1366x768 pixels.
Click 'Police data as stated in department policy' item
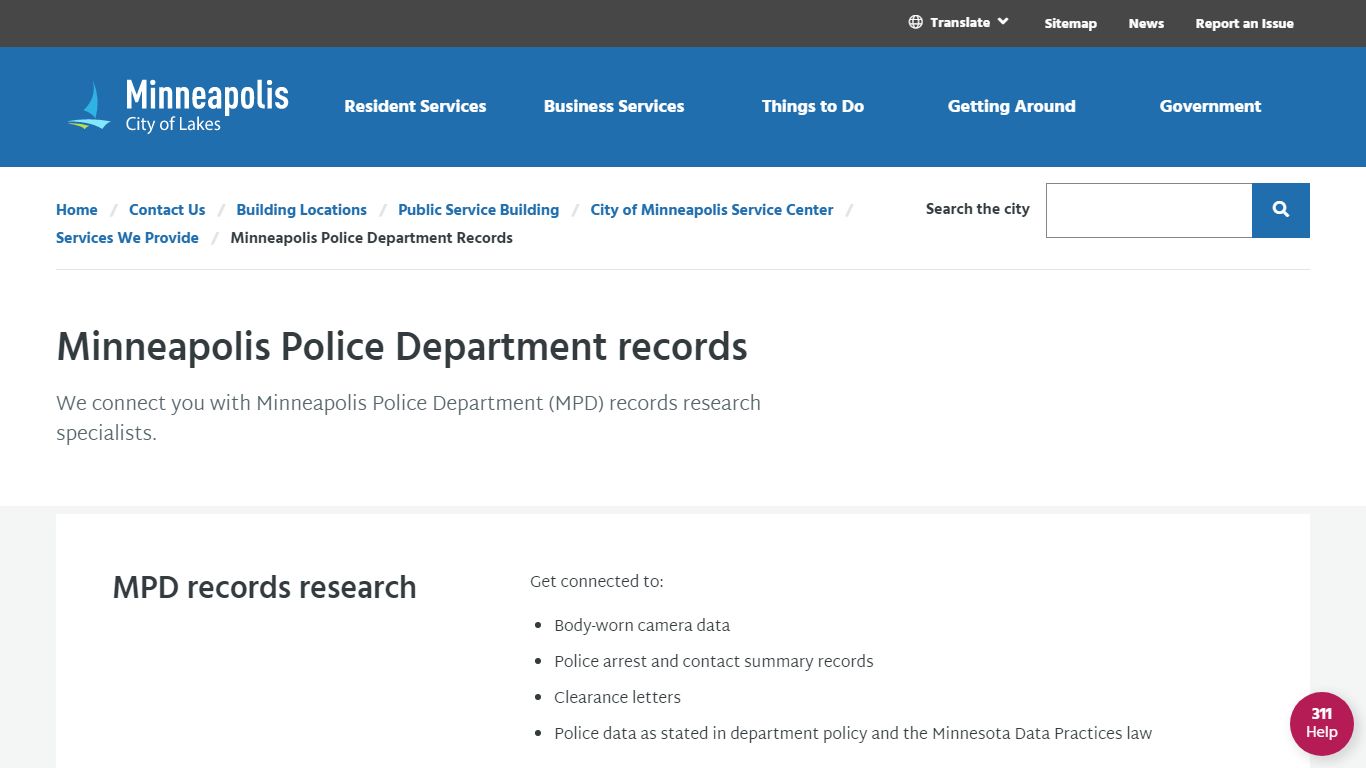[853, 734]
